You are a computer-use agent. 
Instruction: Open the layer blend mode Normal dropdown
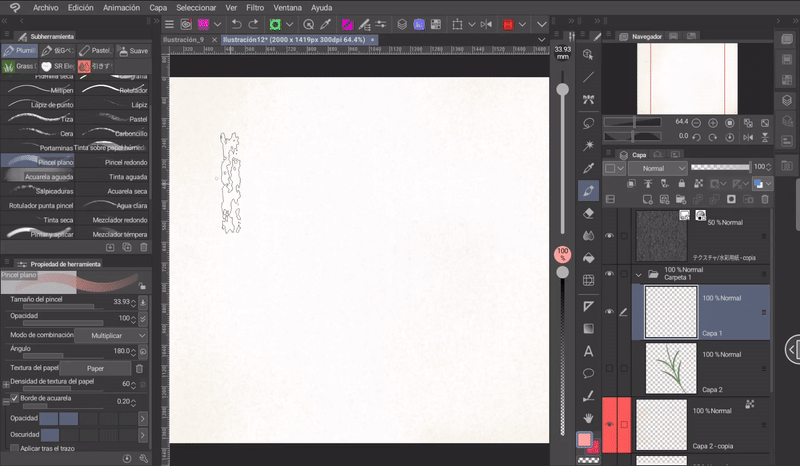click(x=658, y=169)
